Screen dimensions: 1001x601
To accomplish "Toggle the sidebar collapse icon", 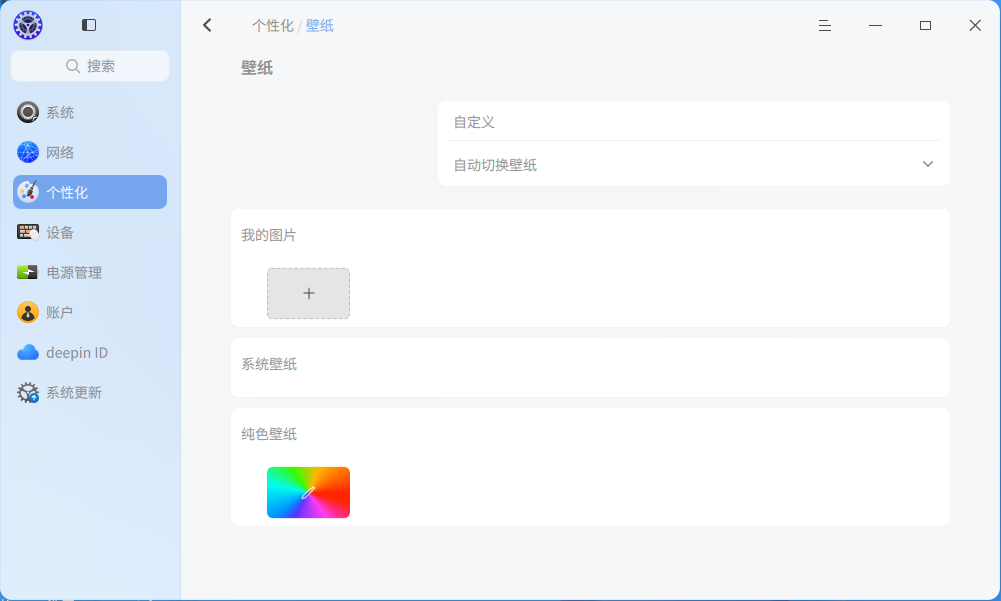I will coord(89,25).
